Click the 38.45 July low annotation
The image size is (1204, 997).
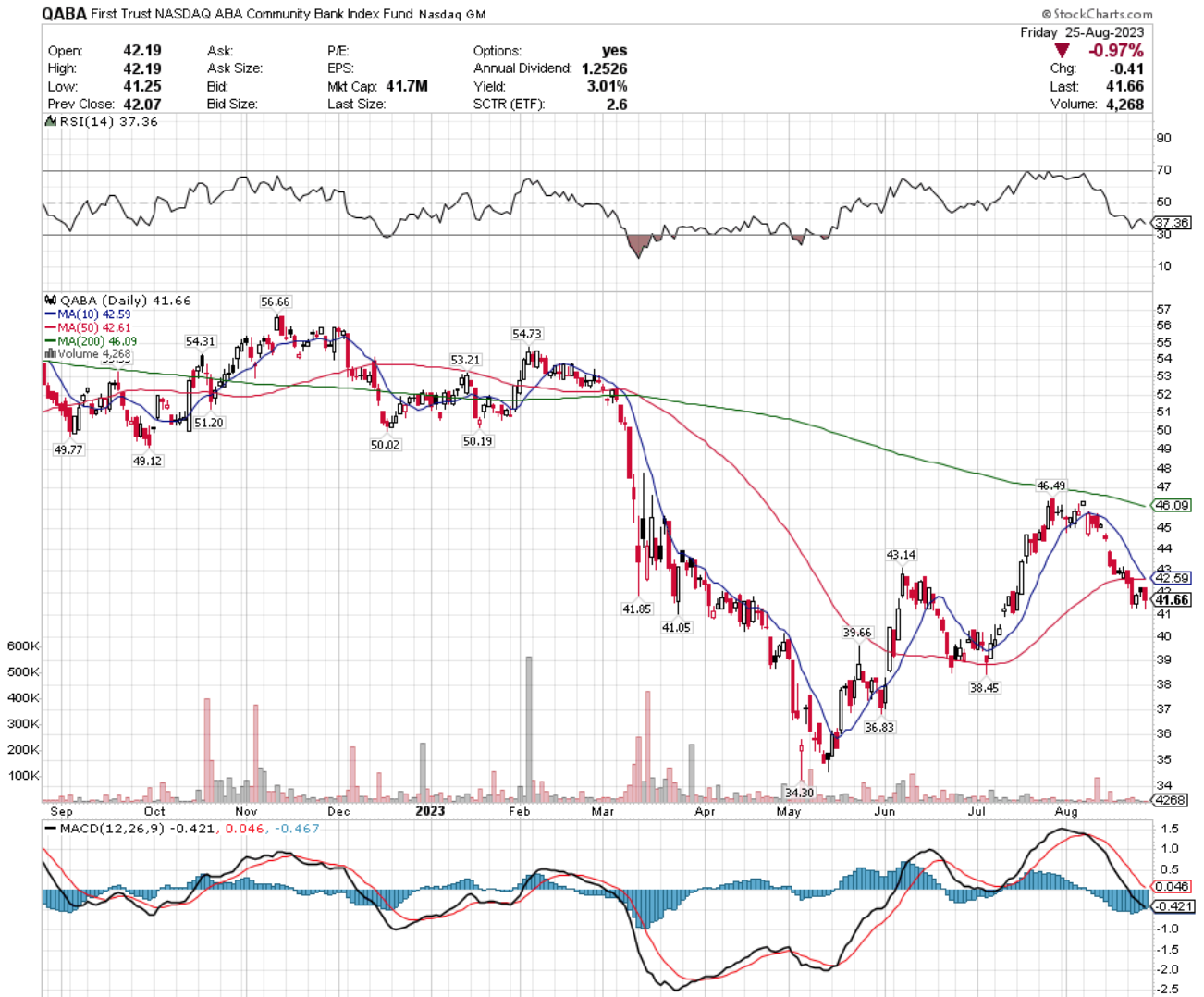pos(984,688)
